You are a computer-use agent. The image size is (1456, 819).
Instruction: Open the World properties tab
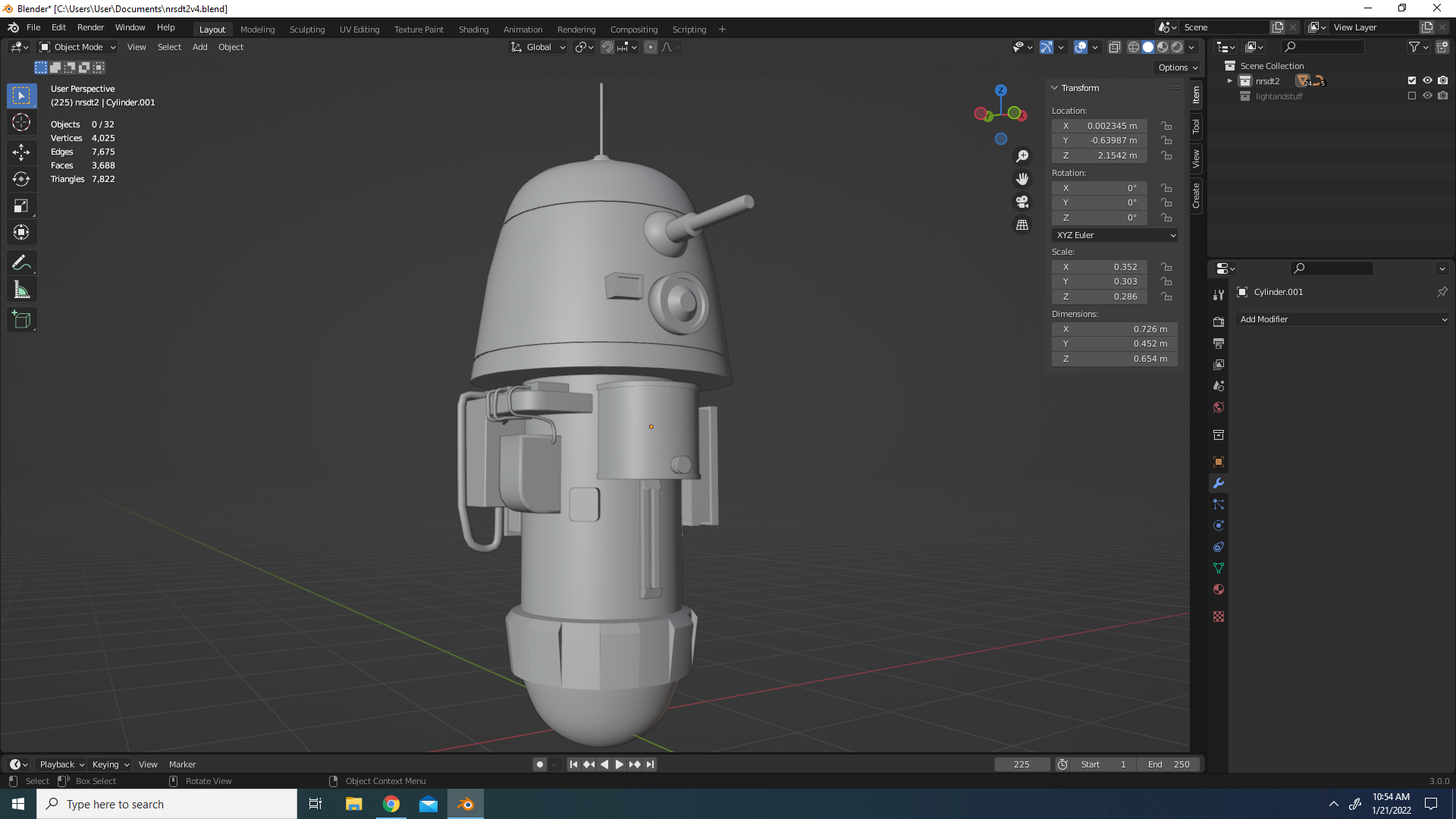[1219, 407]
